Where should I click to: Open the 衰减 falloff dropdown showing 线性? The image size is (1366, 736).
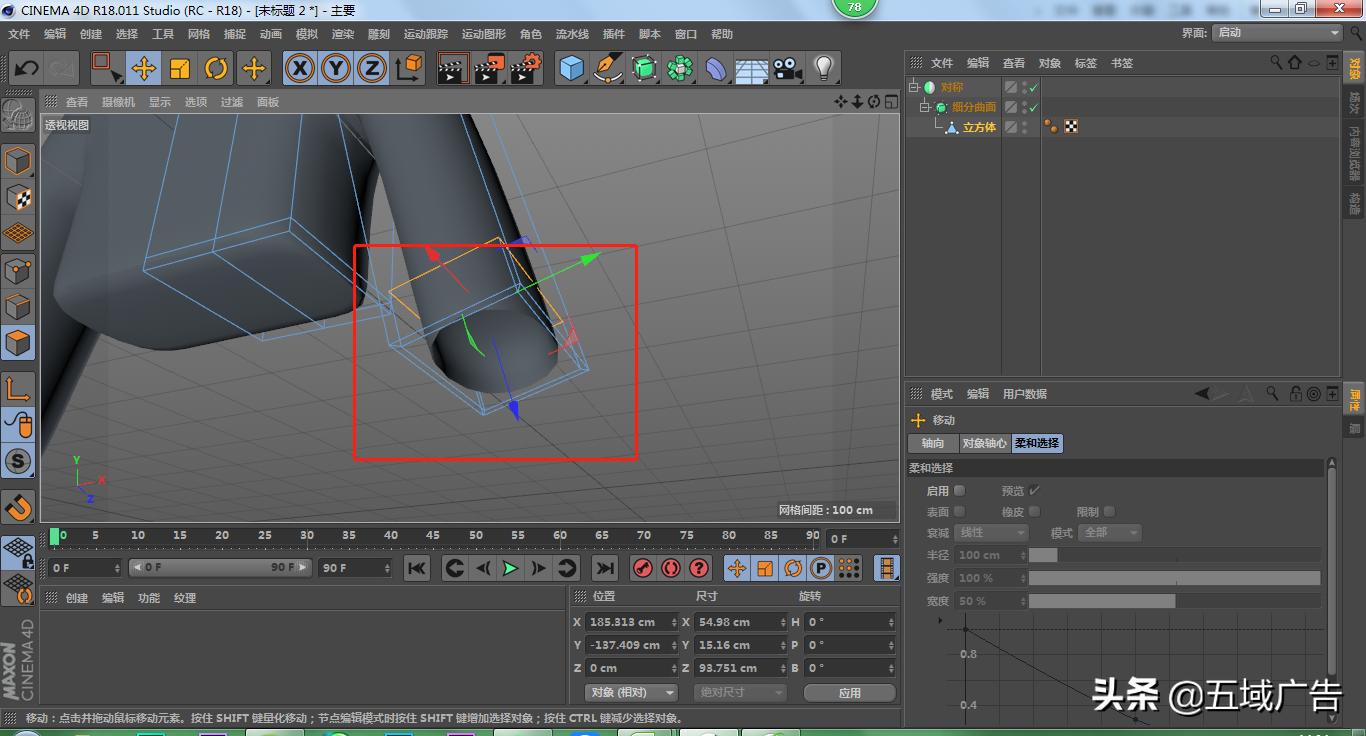[990, 532]
